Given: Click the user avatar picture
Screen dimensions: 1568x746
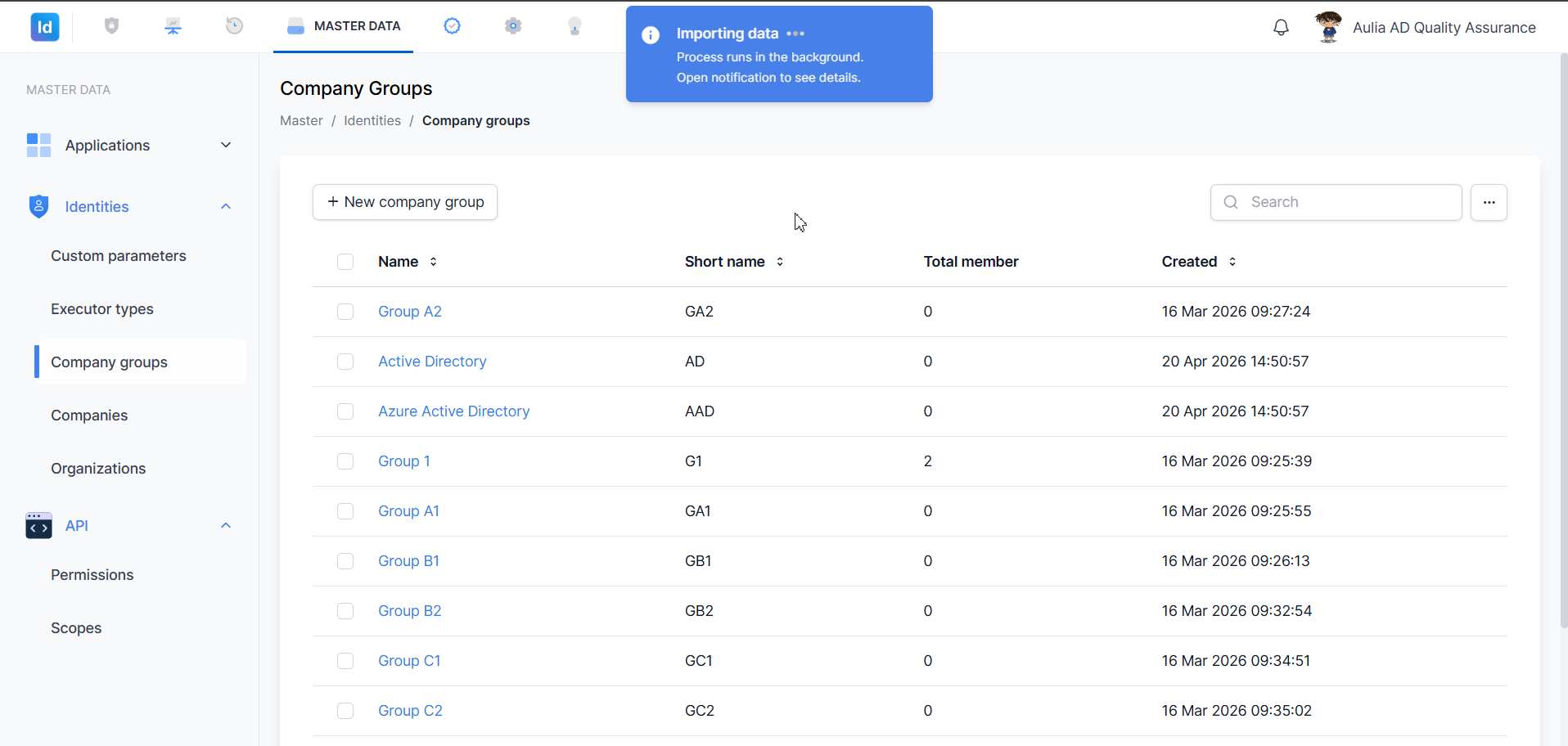Looking at the screenshot, I should tap(1328, 27).
